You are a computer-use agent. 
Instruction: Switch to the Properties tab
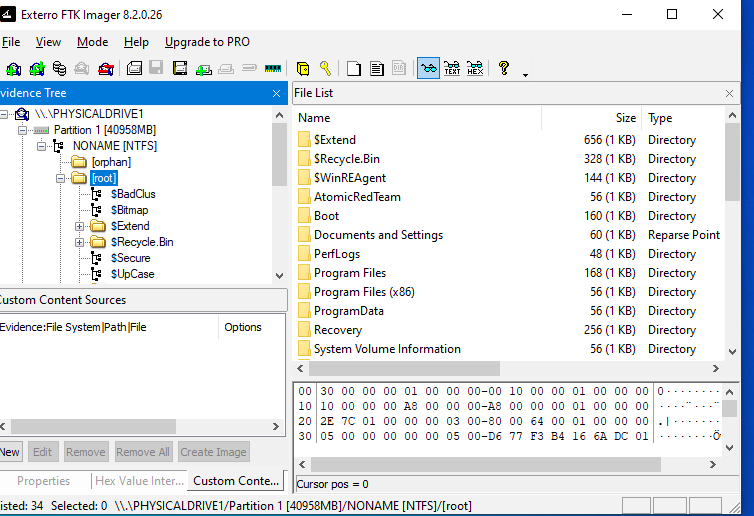[44, 481]
